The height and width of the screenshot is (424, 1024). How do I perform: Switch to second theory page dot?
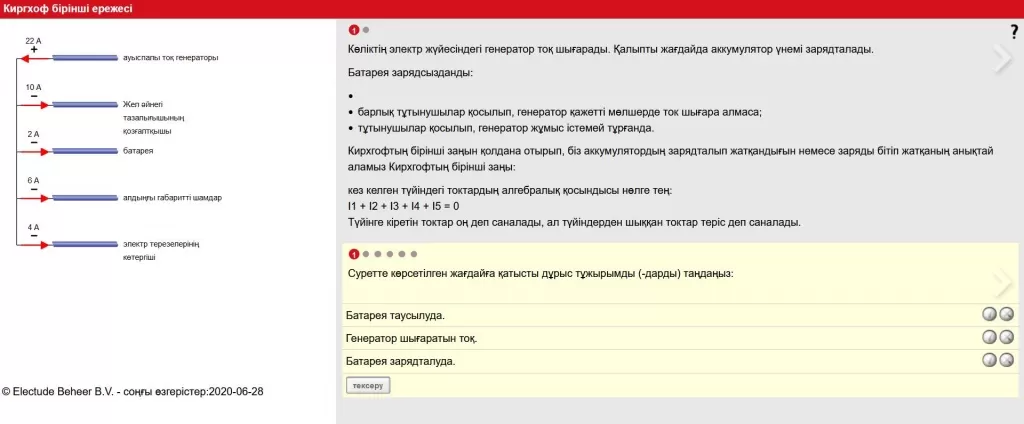click(x=366, y=30)
